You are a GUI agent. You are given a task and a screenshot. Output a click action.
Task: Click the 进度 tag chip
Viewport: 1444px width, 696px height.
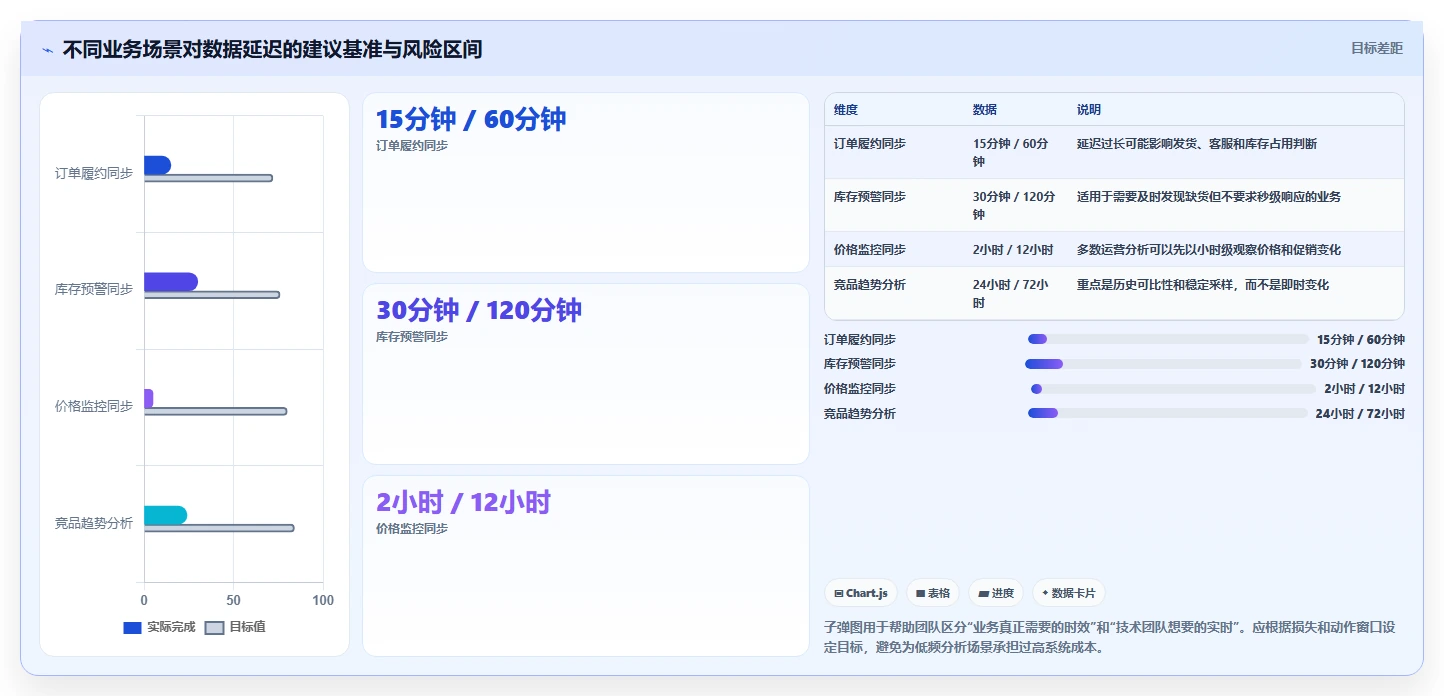click(996, 593)
